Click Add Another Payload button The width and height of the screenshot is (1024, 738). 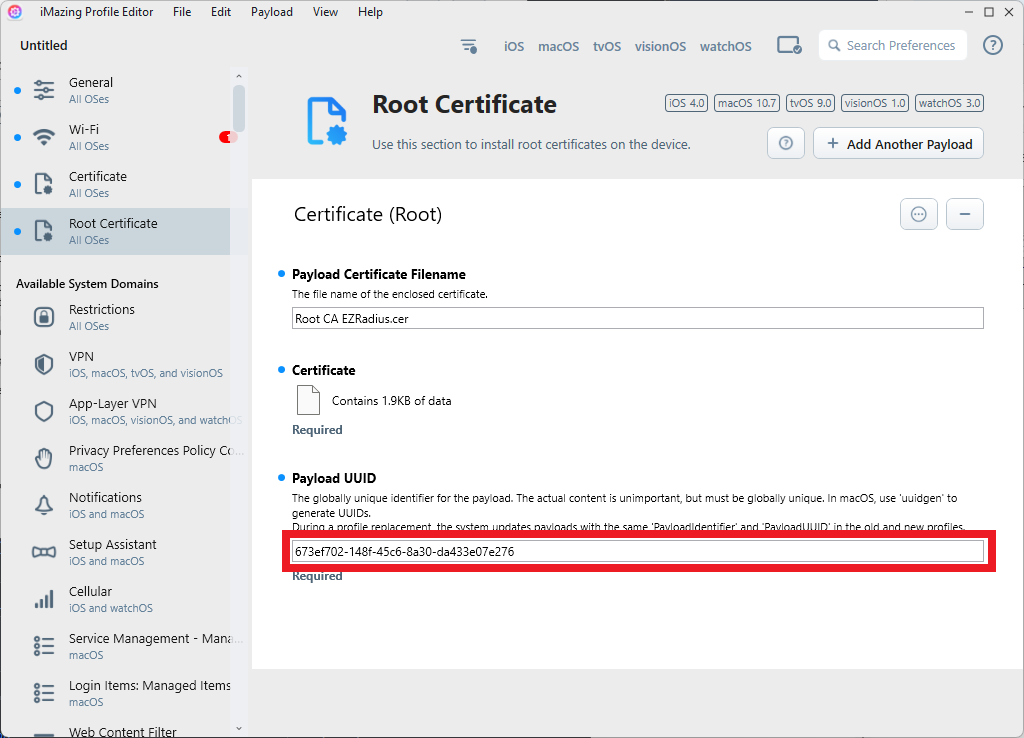(x=899, y=143)
